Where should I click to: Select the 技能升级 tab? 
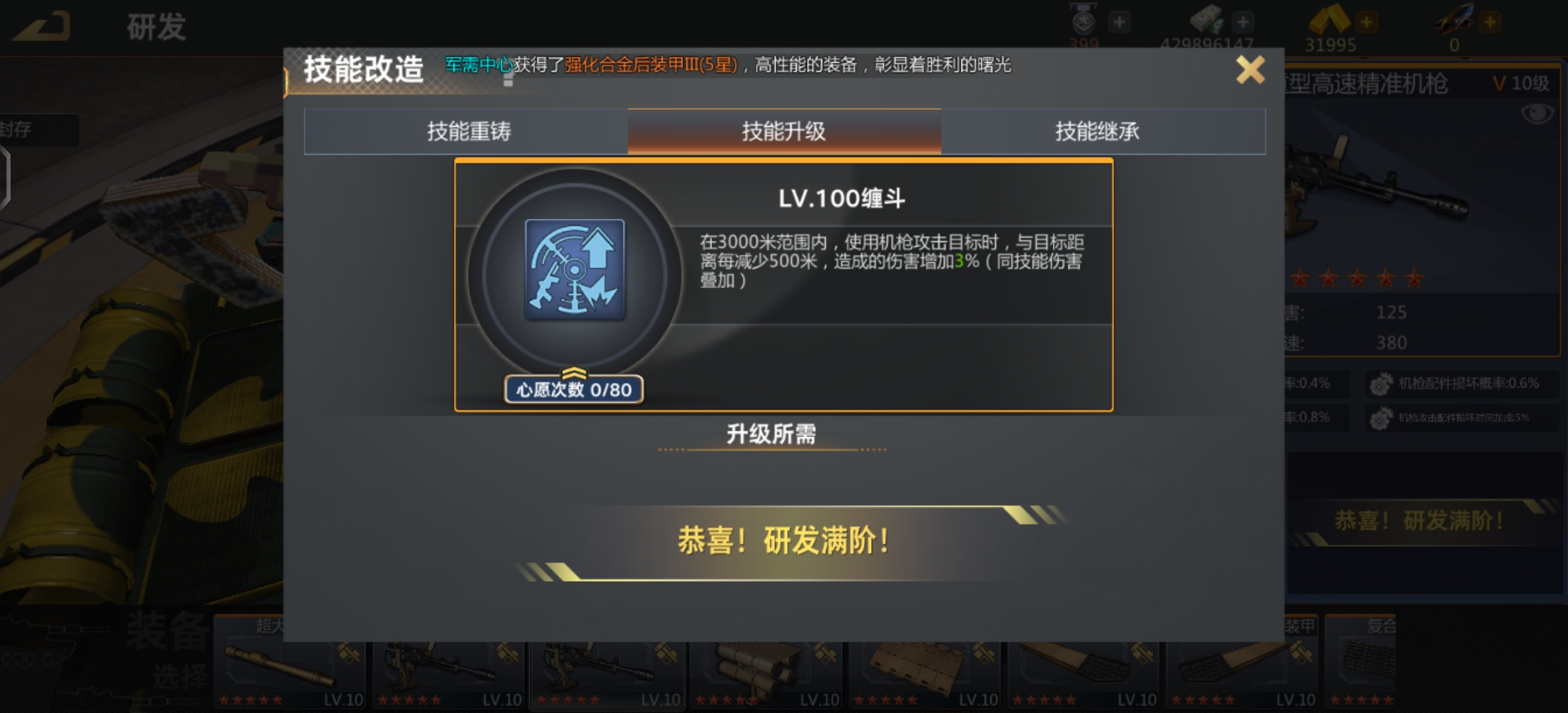[x=784, y=131]
